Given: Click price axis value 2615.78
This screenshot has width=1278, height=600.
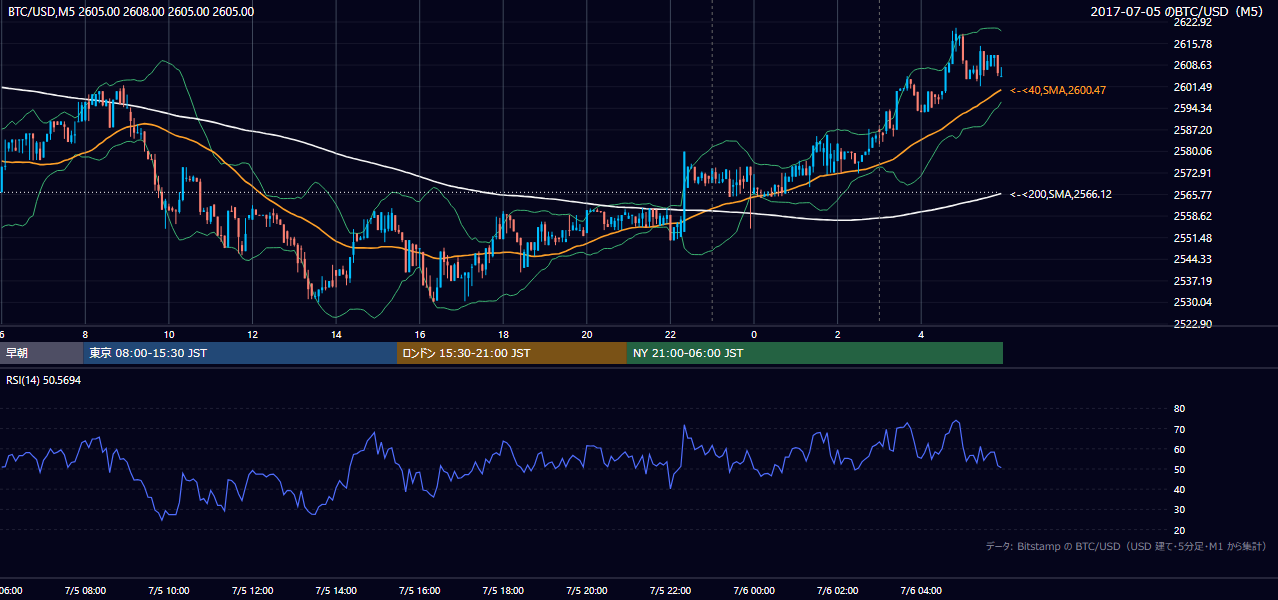Looking at the screenshot, I should (x=1192, y=44).
